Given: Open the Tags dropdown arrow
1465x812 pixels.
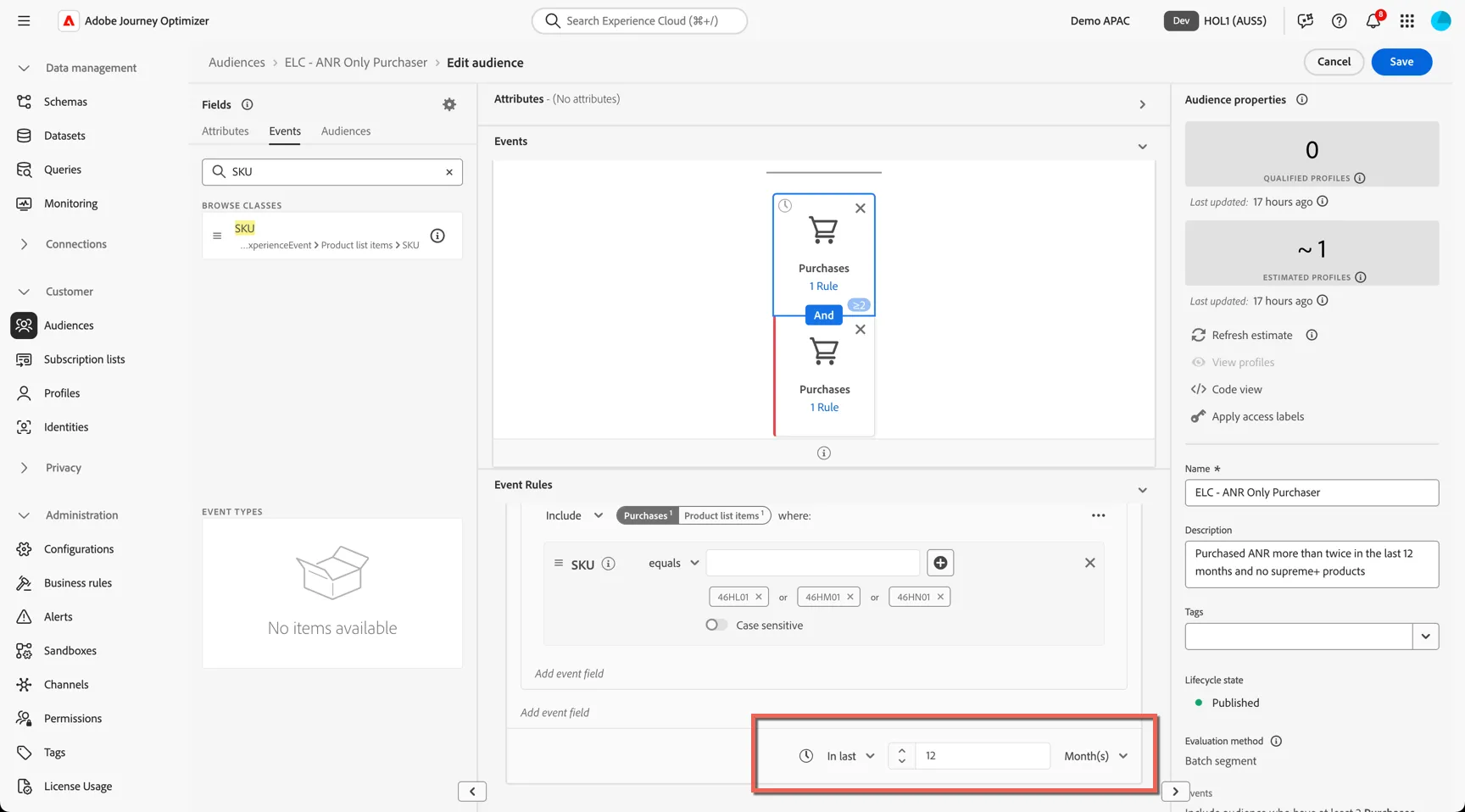Looking at the screenshot, I should 1426,637.
